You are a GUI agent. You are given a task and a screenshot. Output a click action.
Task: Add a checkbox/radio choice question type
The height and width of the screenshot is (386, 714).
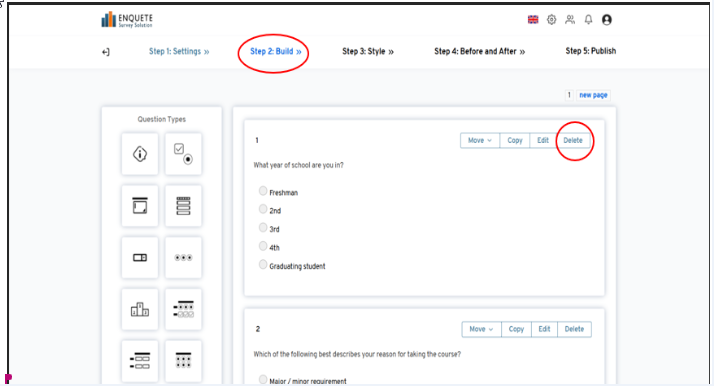(x=183, y=154)
